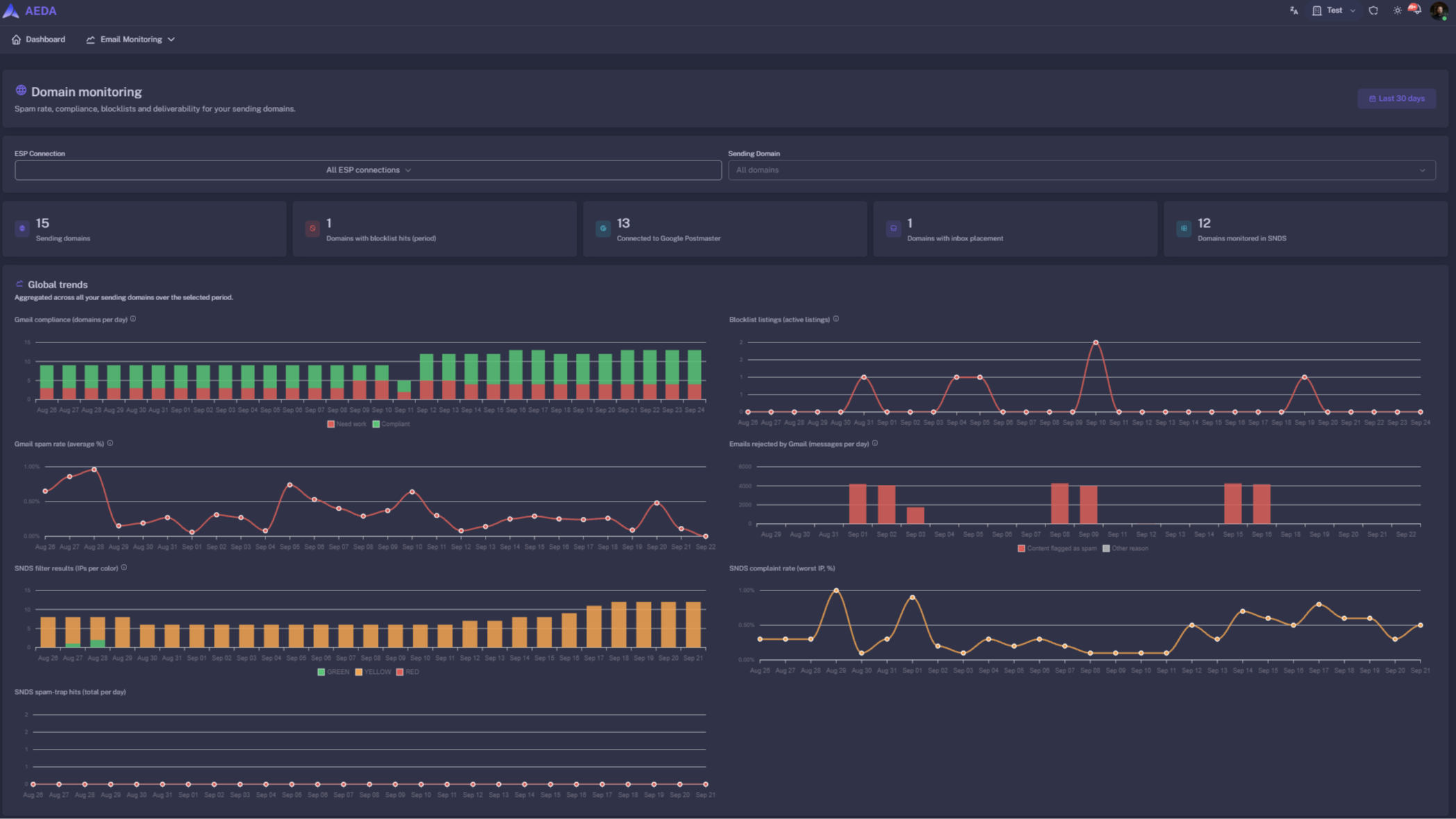Viewport: 1456px width, 819px height.
Task: Click the Aug 28 Gmail spam rate point
Action: (94, 470)
